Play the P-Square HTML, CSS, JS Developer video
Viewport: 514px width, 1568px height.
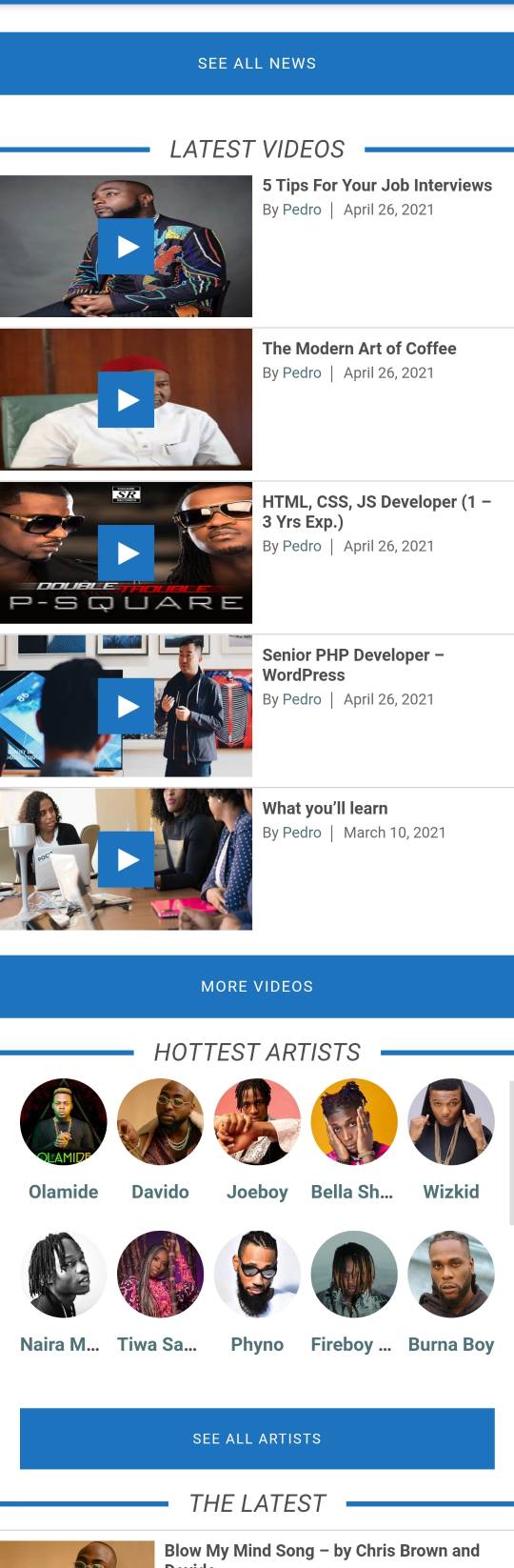click(126, 553)
